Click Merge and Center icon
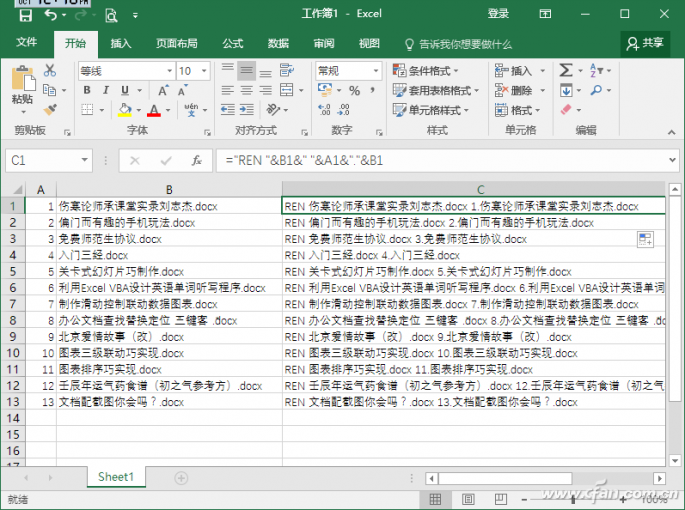This screenshot has height=510, width=685. point(287,90)
